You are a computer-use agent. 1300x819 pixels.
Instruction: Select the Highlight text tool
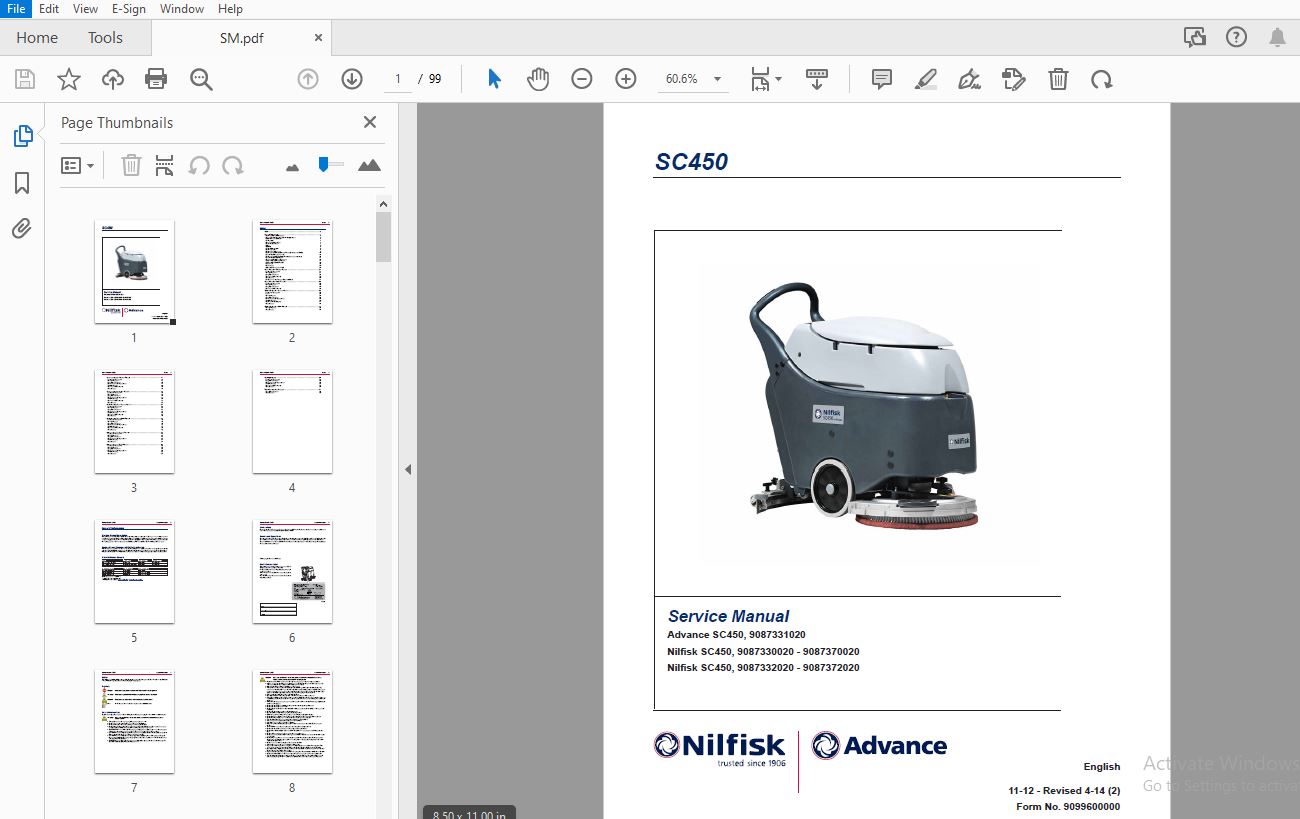(926, 79)
